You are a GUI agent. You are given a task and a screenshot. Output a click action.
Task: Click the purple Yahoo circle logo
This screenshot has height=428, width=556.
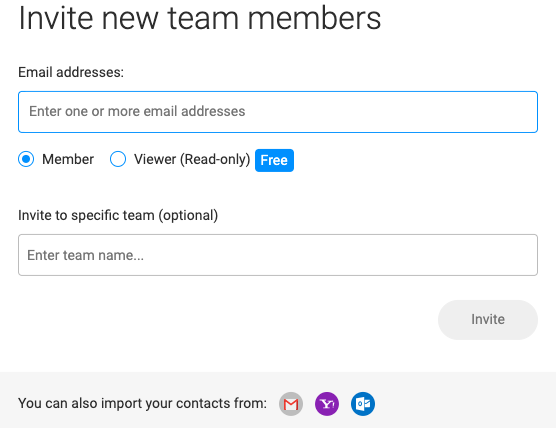(327, 404)
